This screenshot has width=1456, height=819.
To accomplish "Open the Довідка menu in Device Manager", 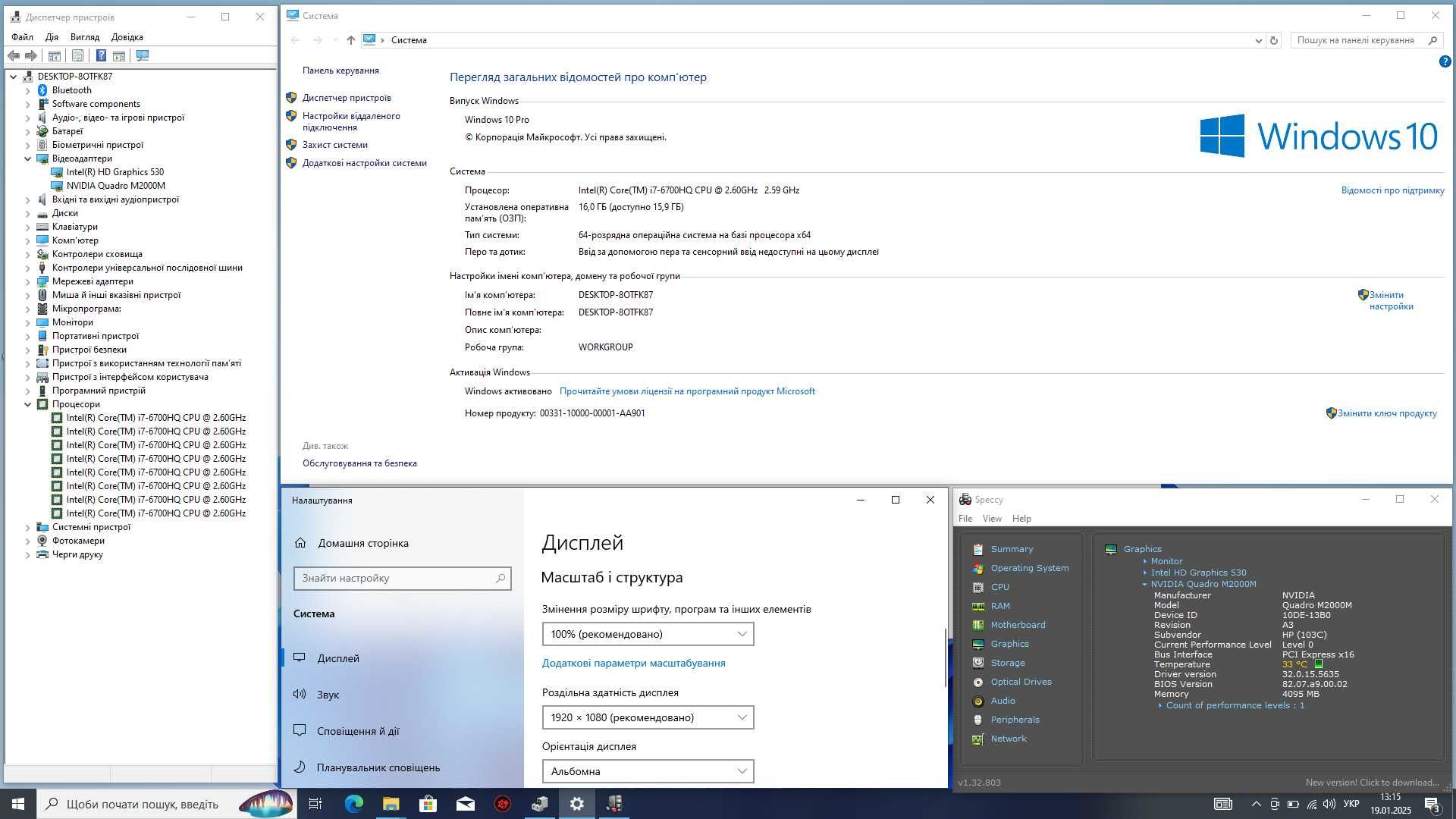I will [127, 36].
